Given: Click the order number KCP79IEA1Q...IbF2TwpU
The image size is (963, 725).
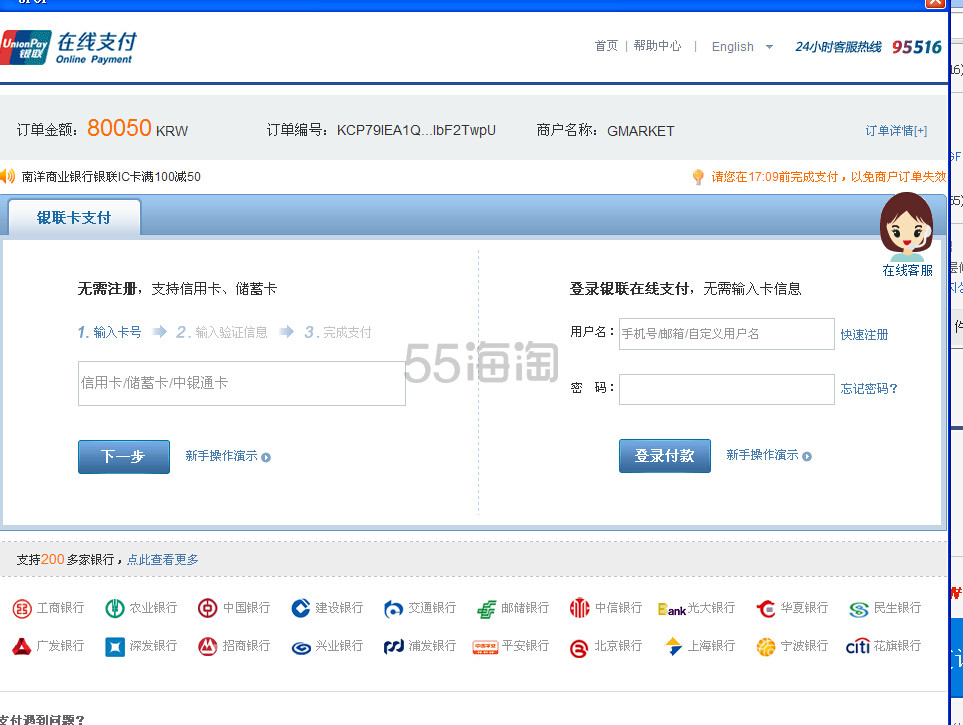Looking at the screenshot, I should click(416, 130).
